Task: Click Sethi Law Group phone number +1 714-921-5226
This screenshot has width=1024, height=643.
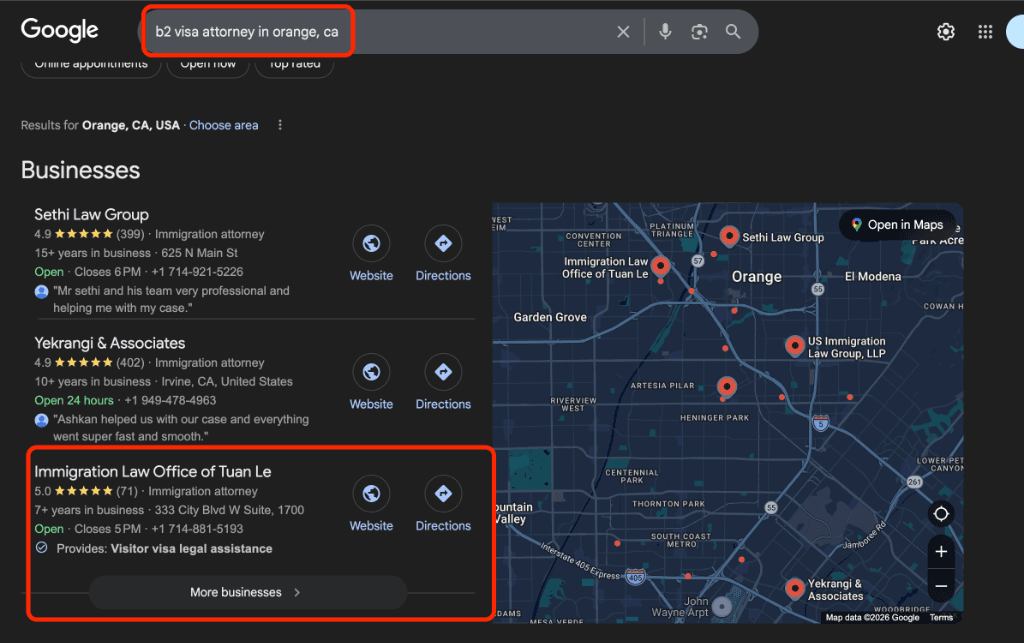Action: [x=197, y=272]
